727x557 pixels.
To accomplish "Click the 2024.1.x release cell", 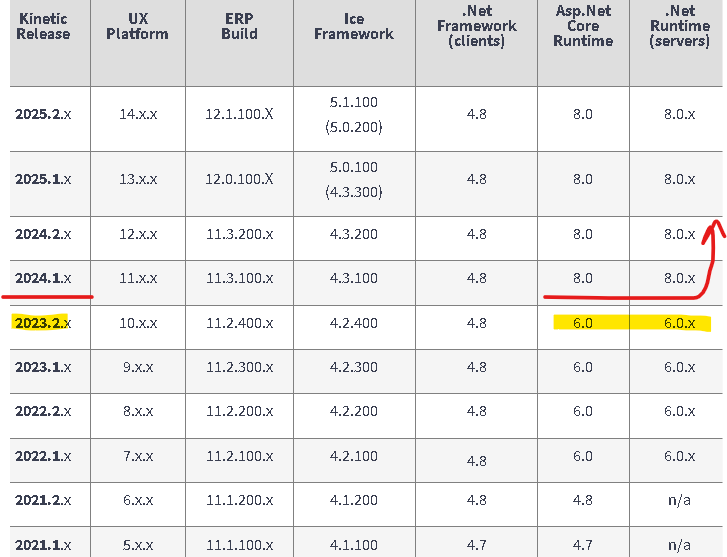I will tap(43, 279).
